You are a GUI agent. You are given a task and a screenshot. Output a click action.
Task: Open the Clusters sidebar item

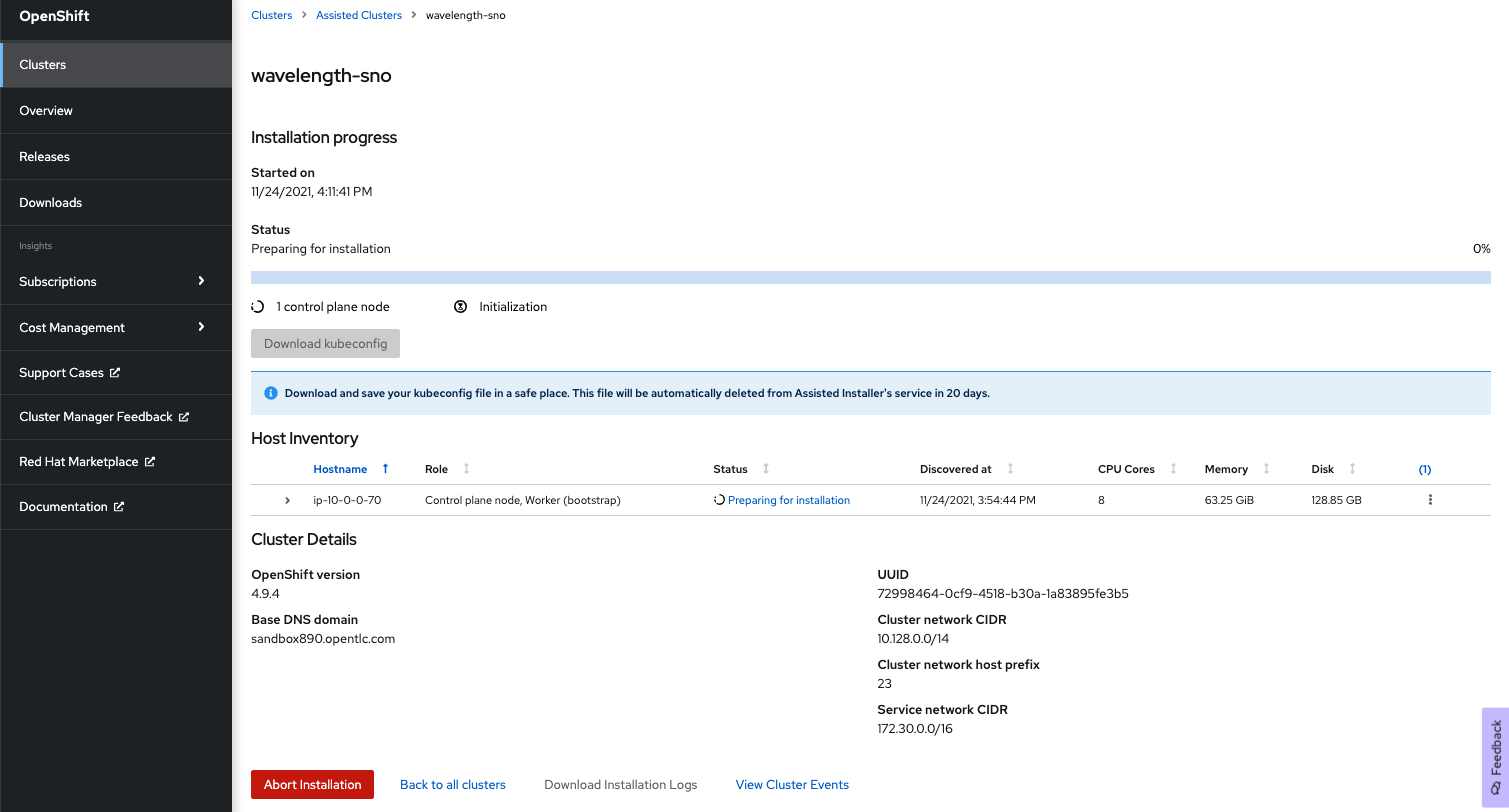(116, 65)
